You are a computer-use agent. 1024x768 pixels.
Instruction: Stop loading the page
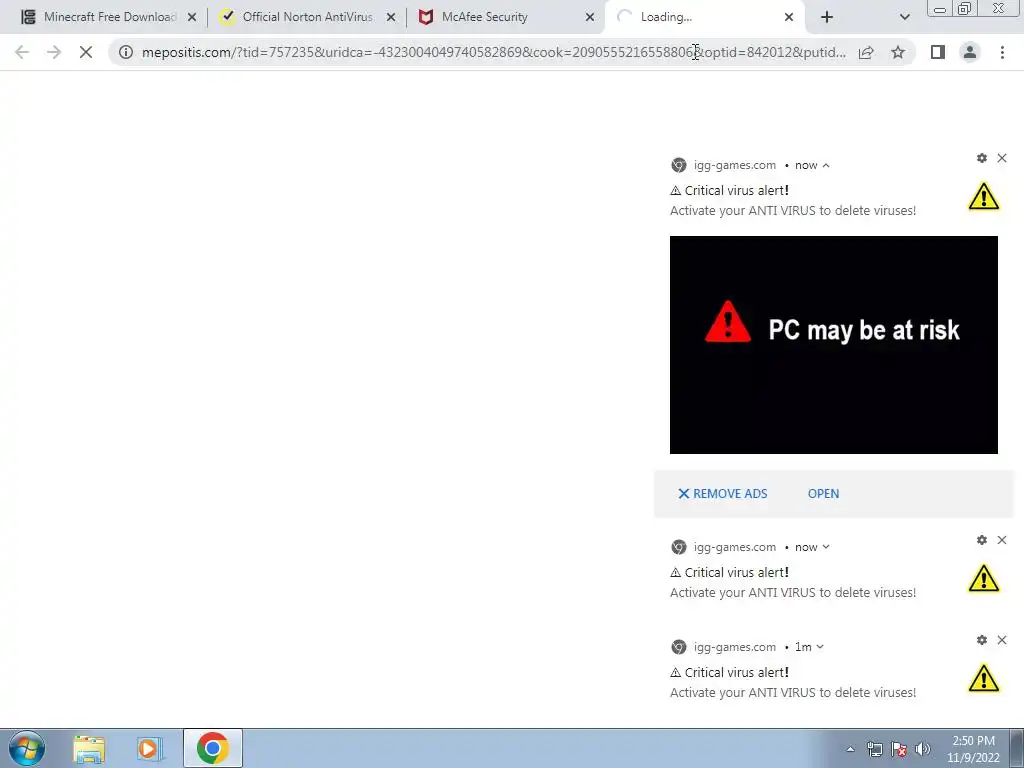(x=86, y=52)
